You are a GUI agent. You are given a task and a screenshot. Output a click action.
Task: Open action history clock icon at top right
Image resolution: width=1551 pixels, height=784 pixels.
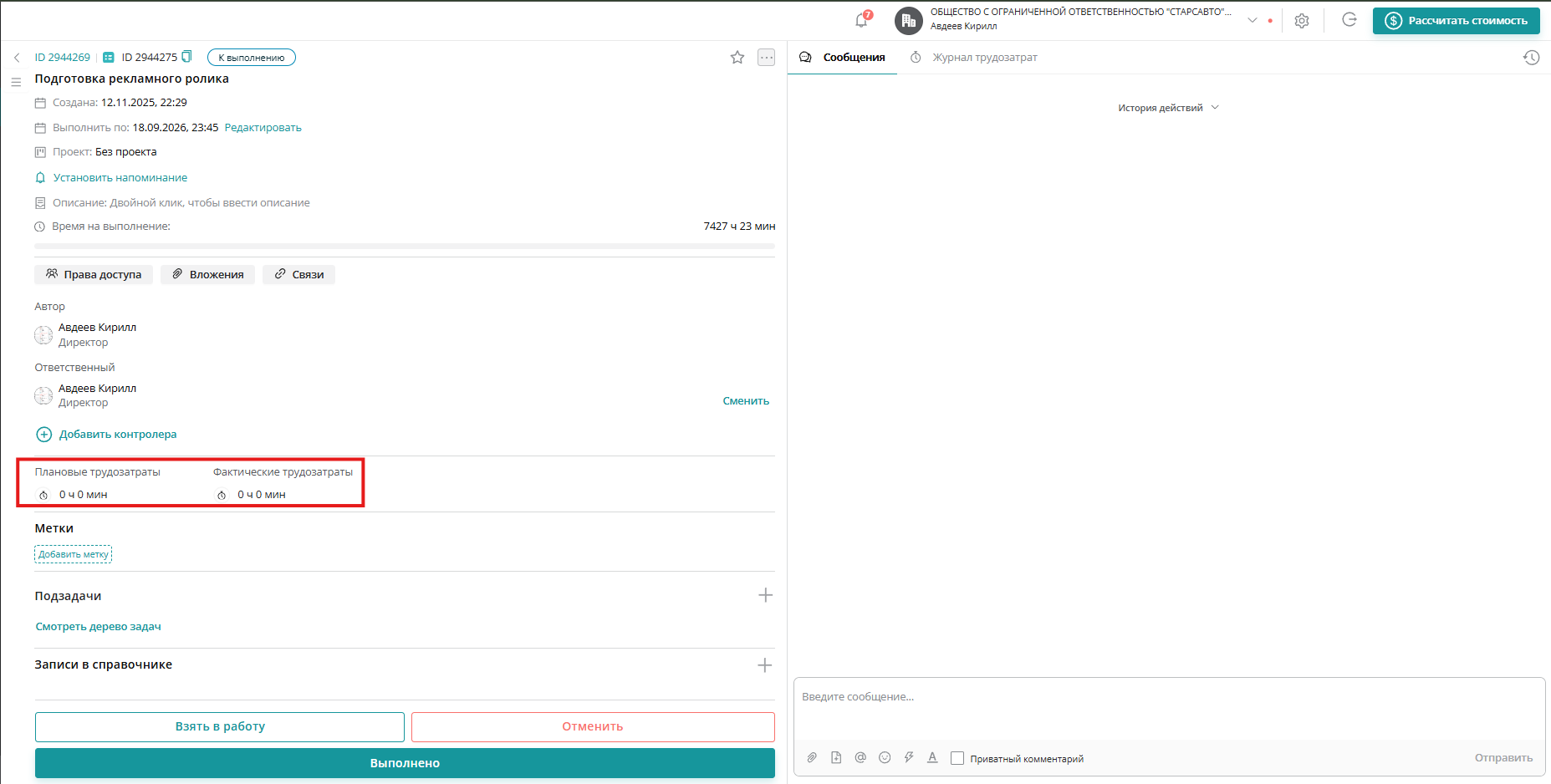pyautogui.click(x=1531, y=58)
